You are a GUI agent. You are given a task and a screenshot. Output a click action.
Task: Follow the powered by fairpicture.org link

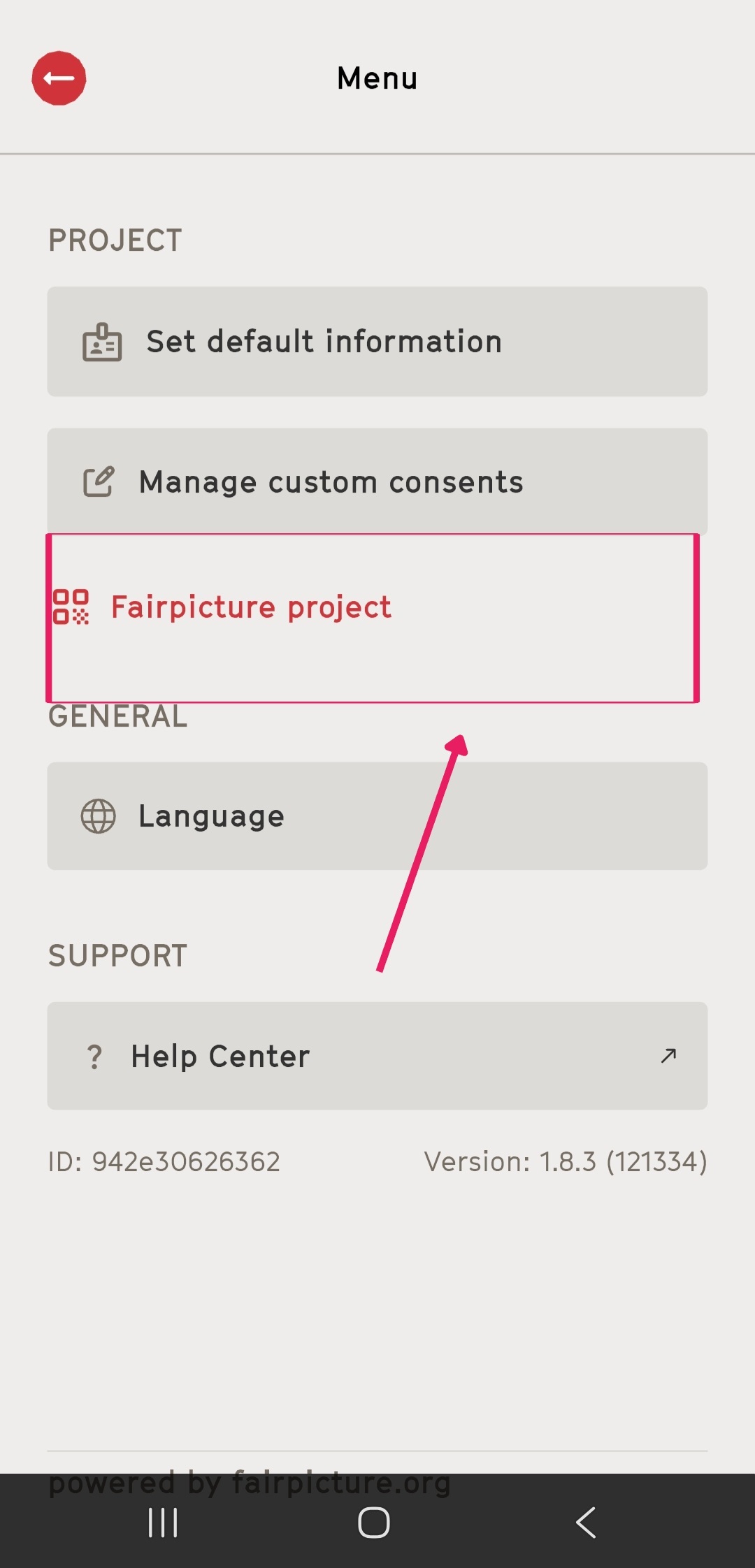pos(250,1482)
